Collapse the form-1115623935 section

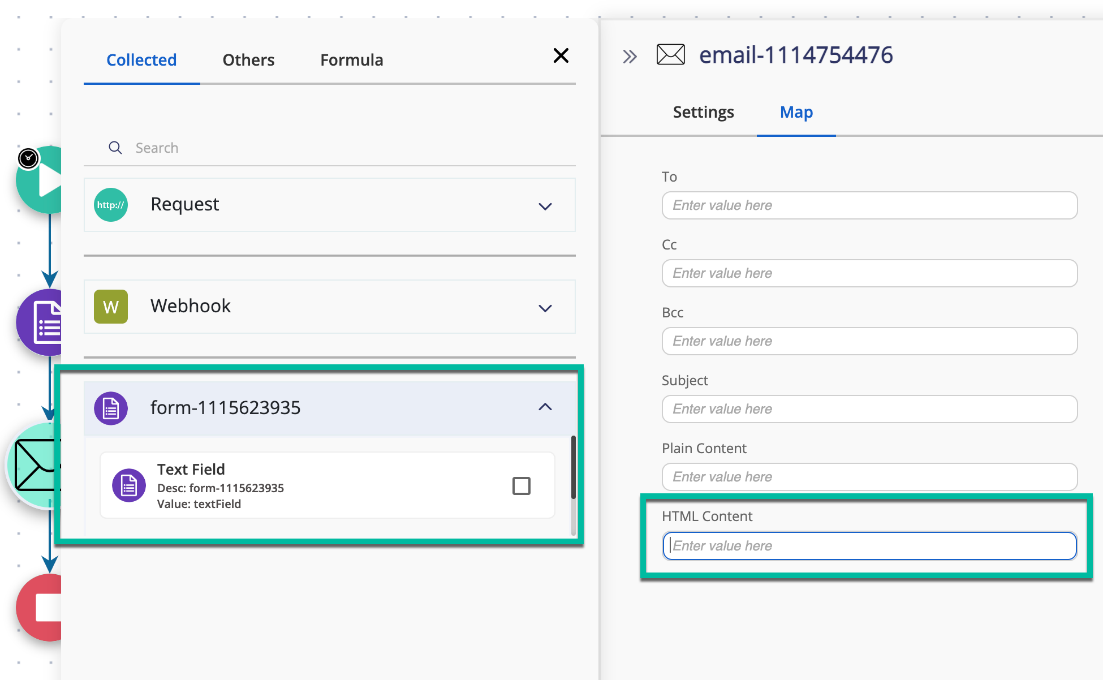point(545,408)
